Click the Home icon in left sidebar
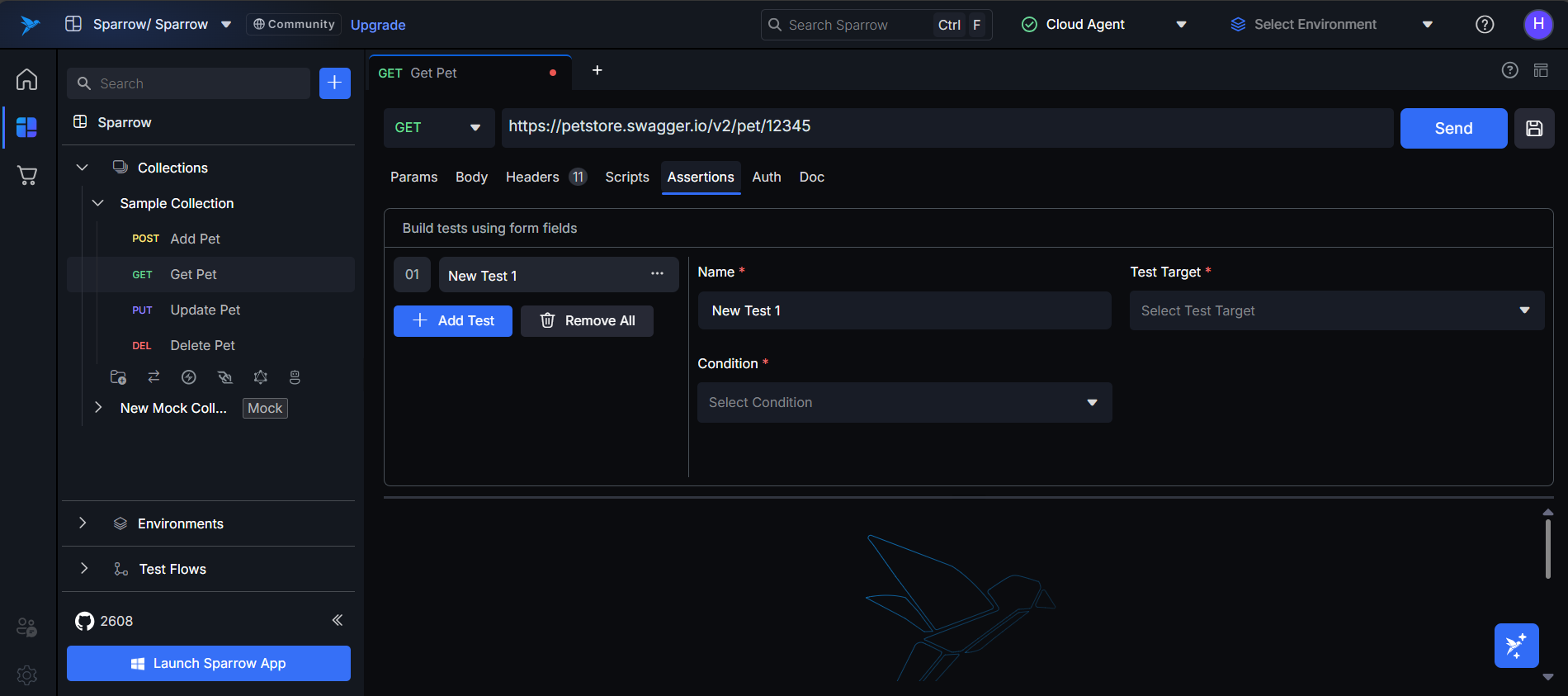 click(26, 79)
